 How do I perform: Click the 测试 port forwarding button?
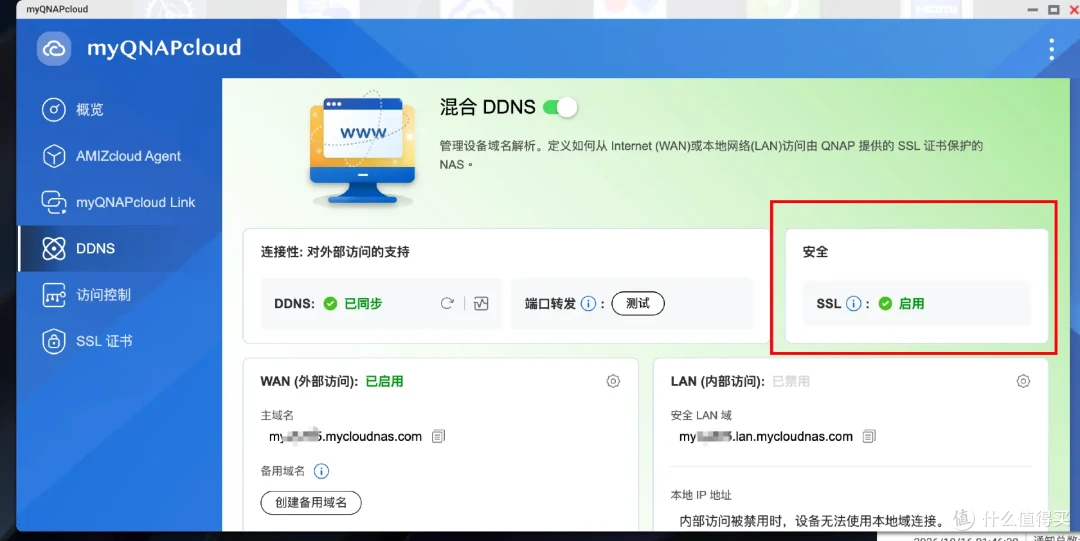click(x=638, y=303)
